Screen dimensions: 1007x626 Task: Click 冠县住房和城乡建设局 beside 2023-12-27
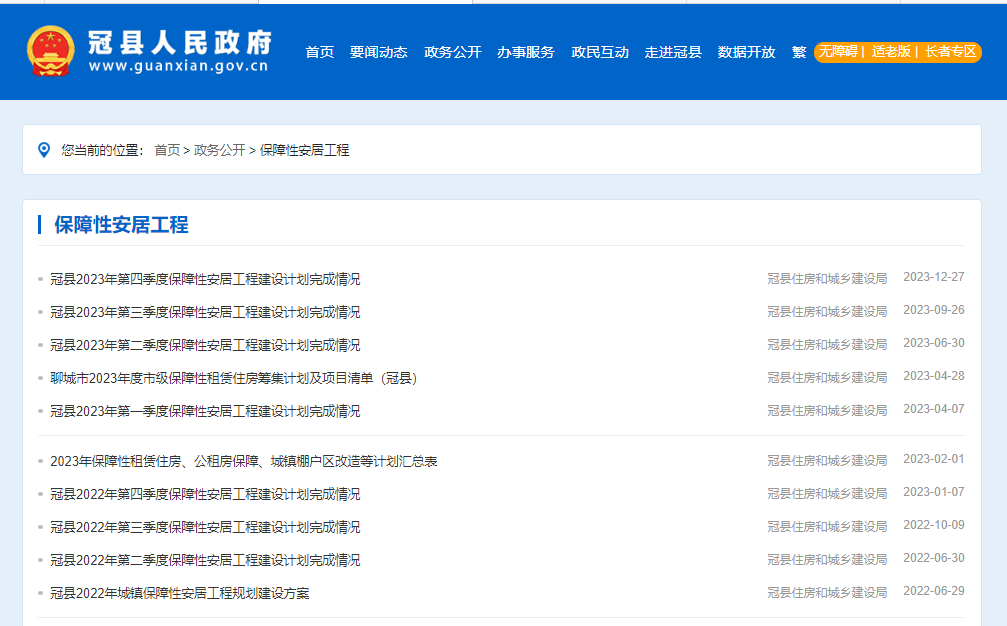pyautogui.click(x=827, y=279)
